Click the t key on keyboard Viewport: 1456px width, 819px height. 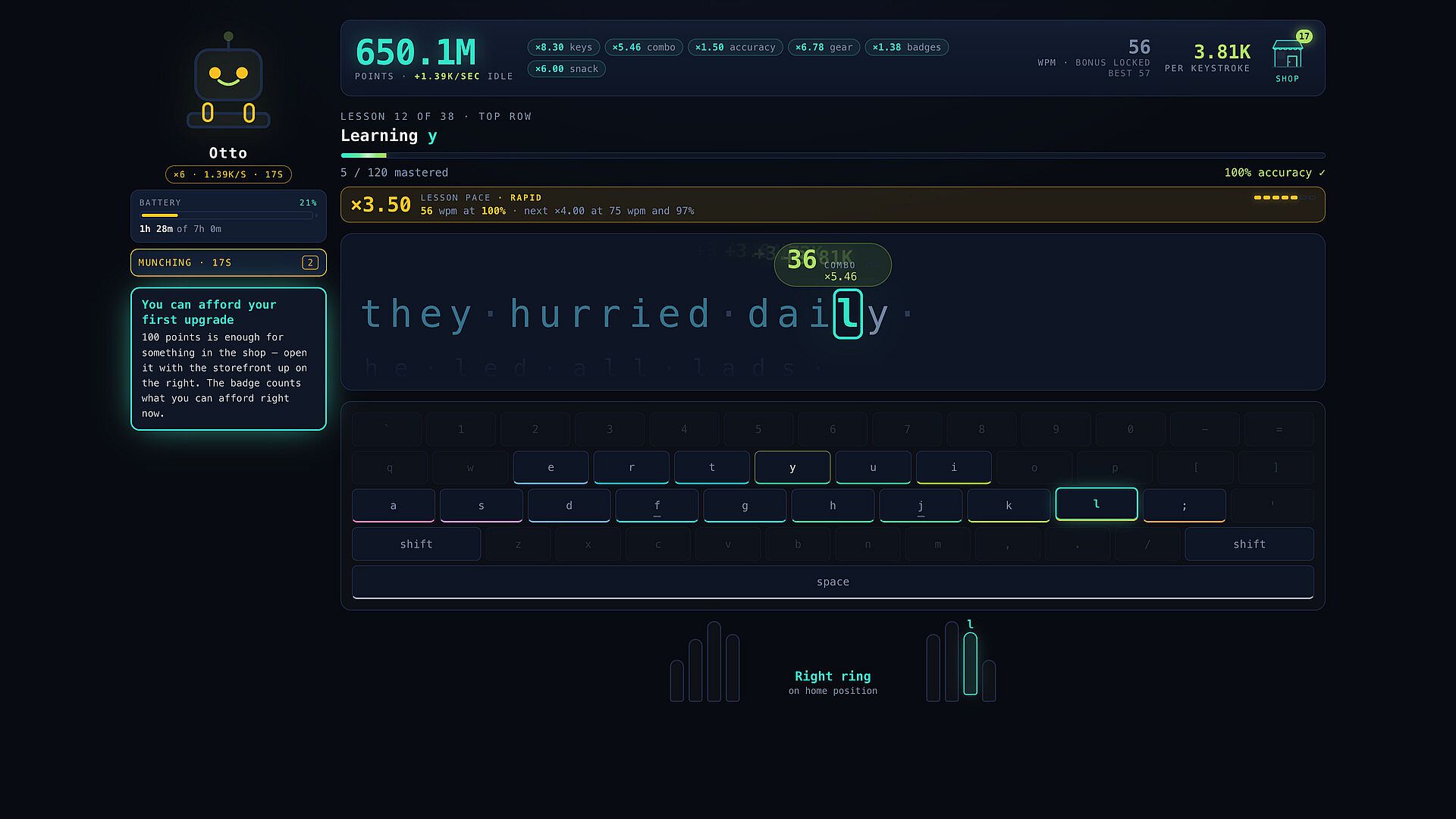[711, 467]
